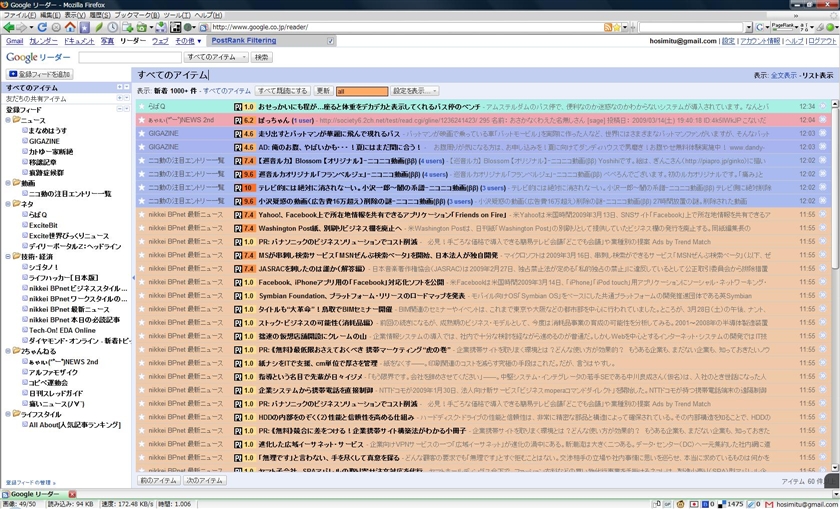Collapse the ネタ folder
The width and height of the screenshot is (840, 509).
[x=8, y=204]
